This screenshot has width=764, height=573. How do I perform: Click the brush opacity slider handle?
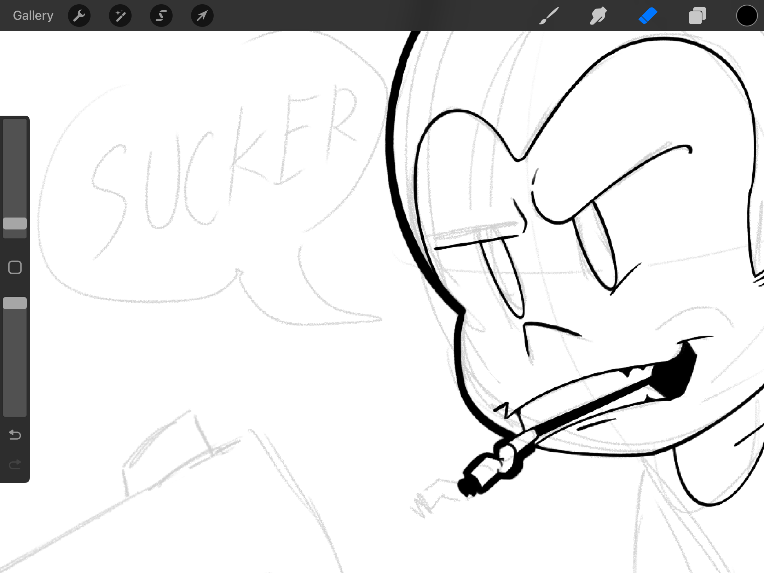click(15, 303)
